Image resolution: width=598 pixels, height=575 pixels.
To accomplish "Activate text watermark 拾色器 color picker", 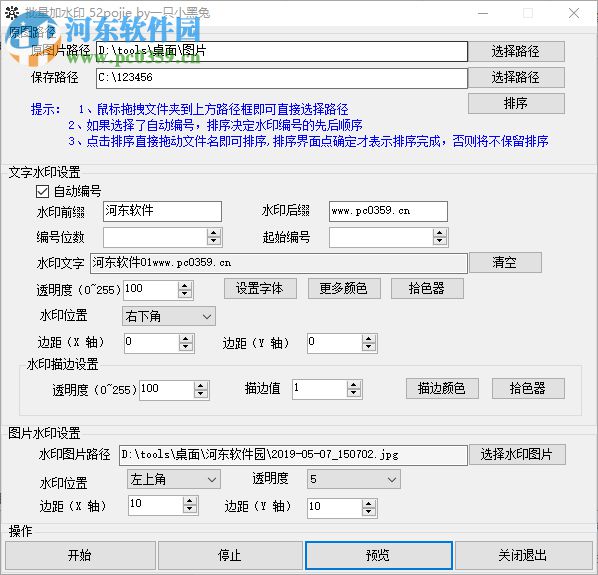I will pyautogui.click(x=427, y=288).
